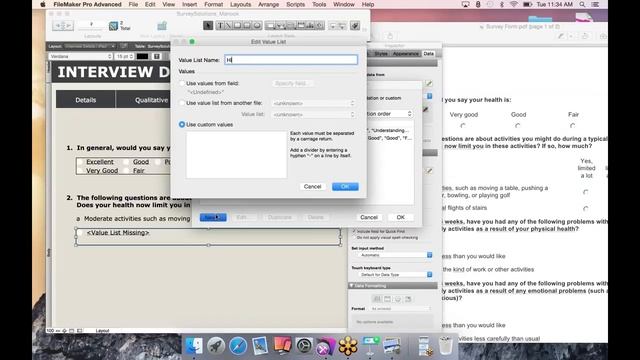Toggle Include field for Quick Find
This screenshot has height=360, width=640.
click(354, 231)
